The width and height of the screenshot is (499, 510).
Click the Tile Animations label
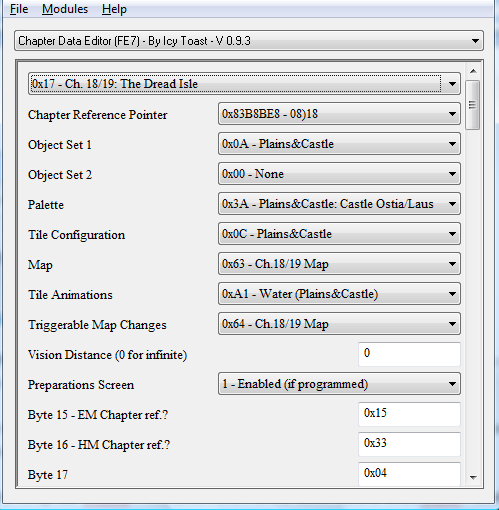(70, 295)
